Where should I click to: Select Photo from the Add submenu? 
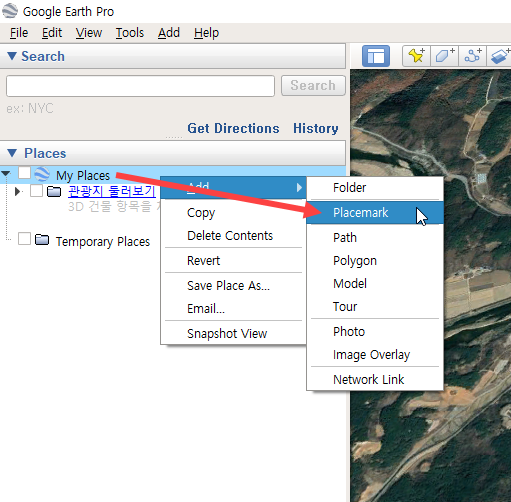pos(375,332)
